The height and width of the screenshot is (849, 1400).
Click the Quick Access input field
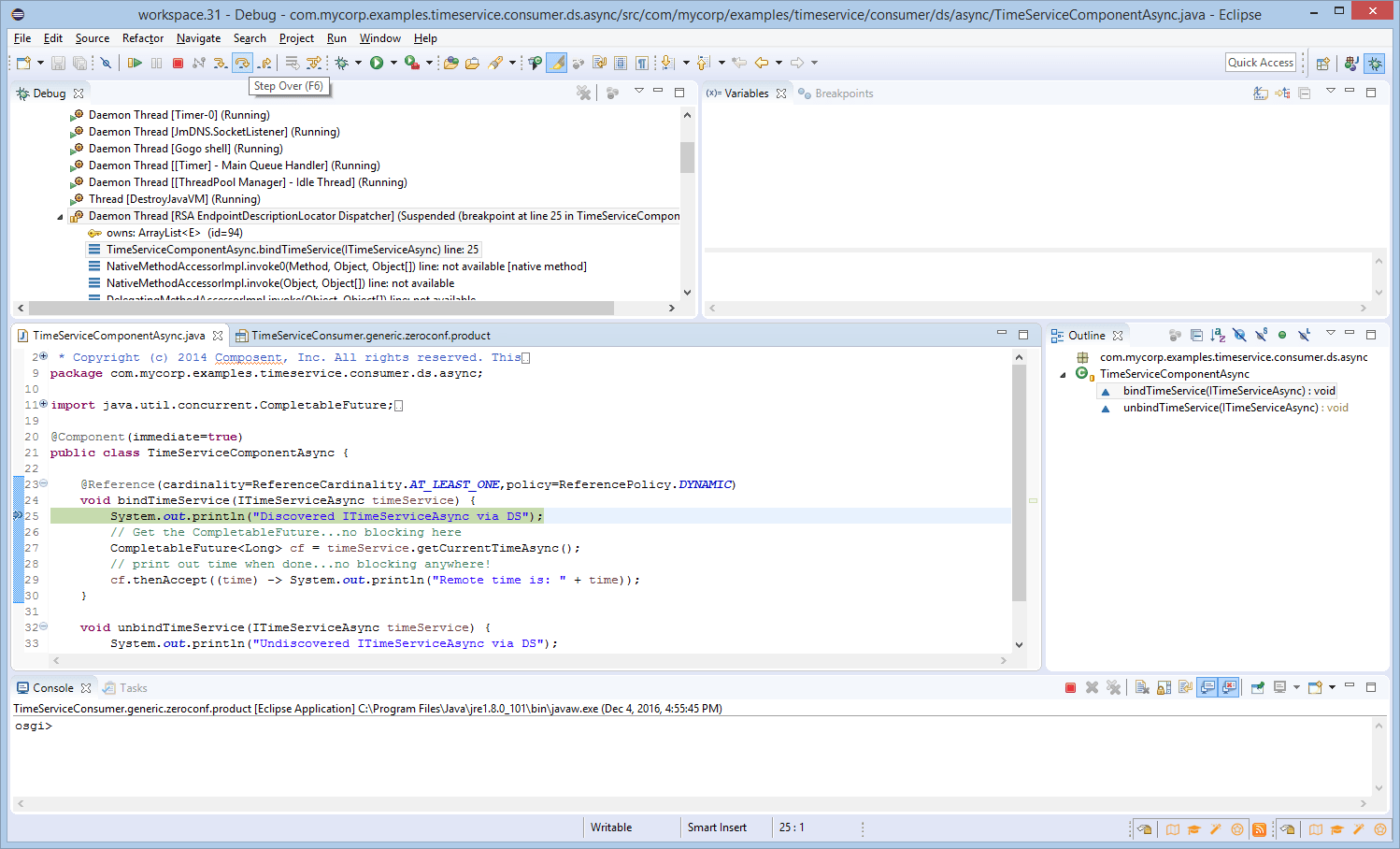(x=1261, y=63)
